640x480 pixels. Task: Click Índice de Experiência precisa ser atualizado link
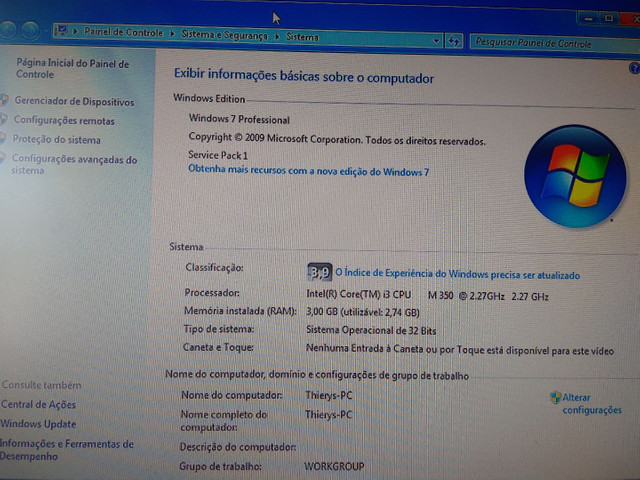(x=458, y=274)
